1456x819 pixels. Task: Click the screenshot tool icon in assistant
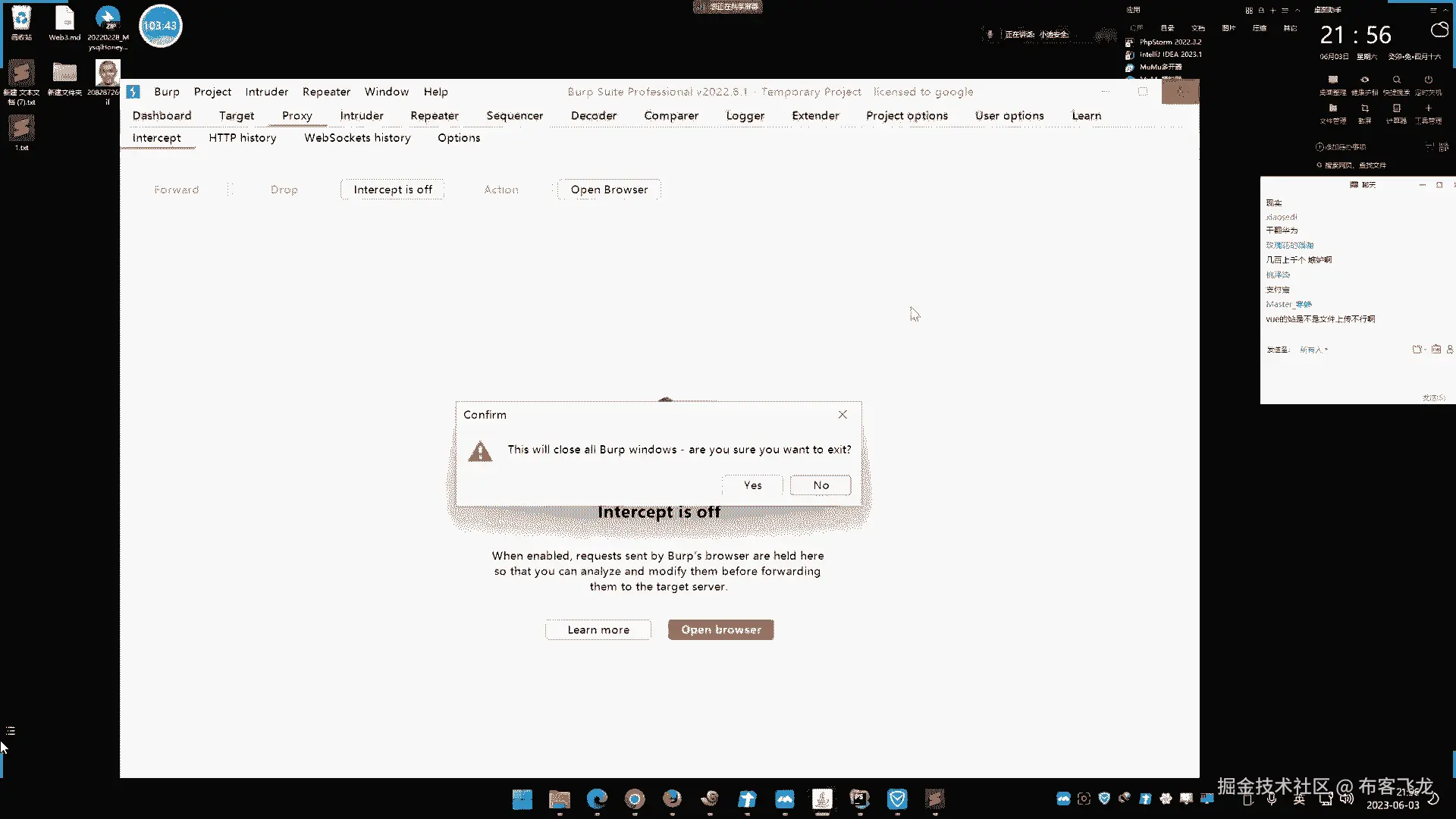[1364, 108]
